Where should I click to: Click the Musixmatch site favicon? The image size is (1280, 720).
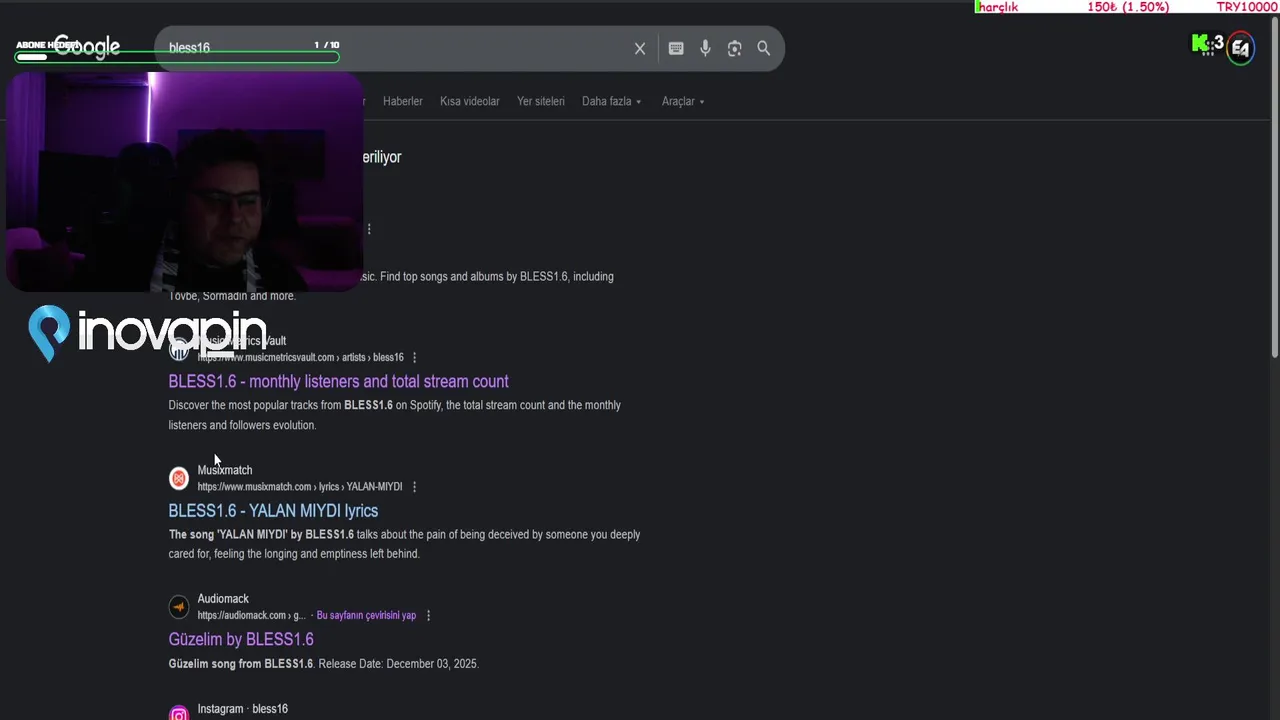point(179,478)
